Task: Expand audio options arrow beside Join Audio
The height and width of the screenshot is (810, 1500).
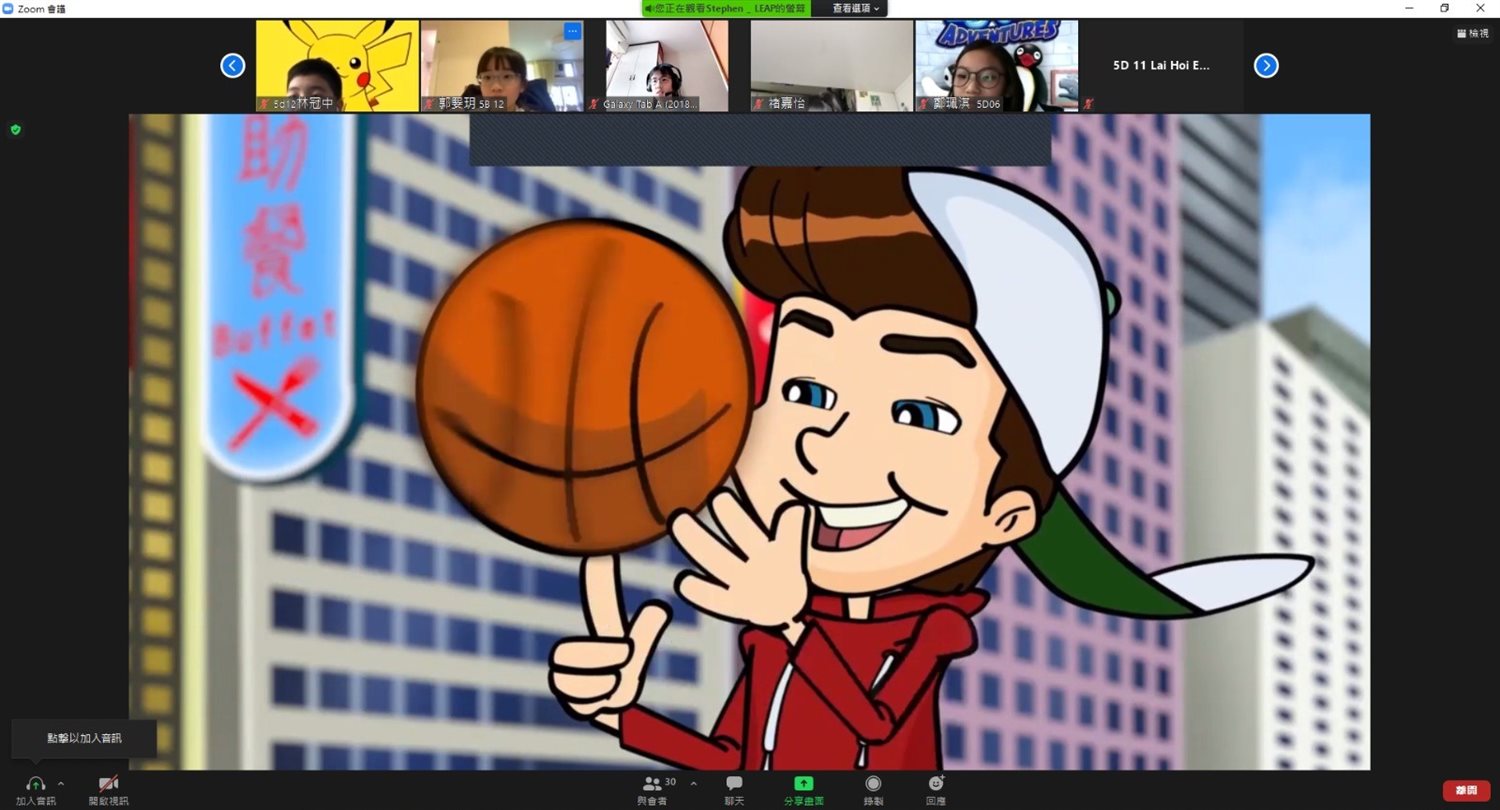Action: [61, 784]
